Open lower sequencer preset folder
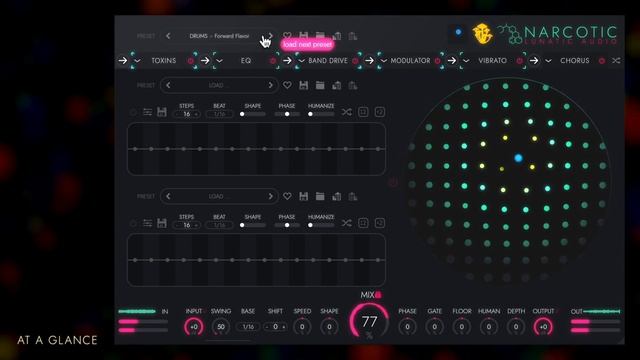Viewport: 640px width, 360px height. coord(320,196)
